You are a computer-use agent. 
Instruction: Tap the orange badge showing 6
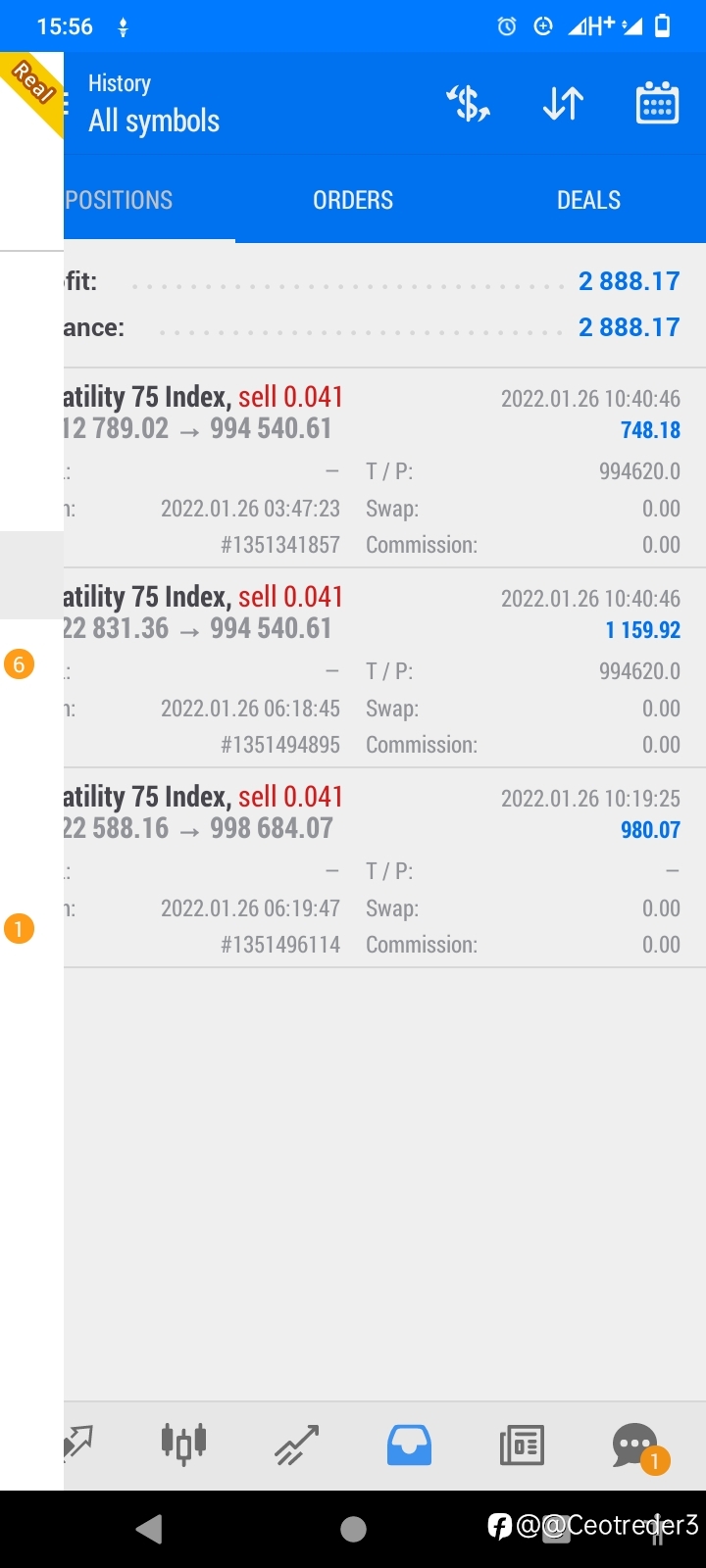19,664
